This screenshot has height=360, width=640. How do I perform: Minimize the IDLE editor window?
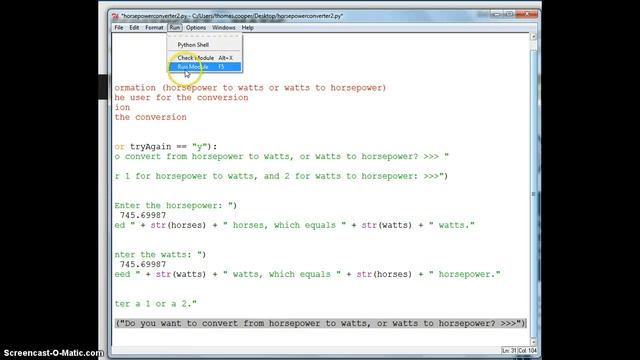(496, 14)
